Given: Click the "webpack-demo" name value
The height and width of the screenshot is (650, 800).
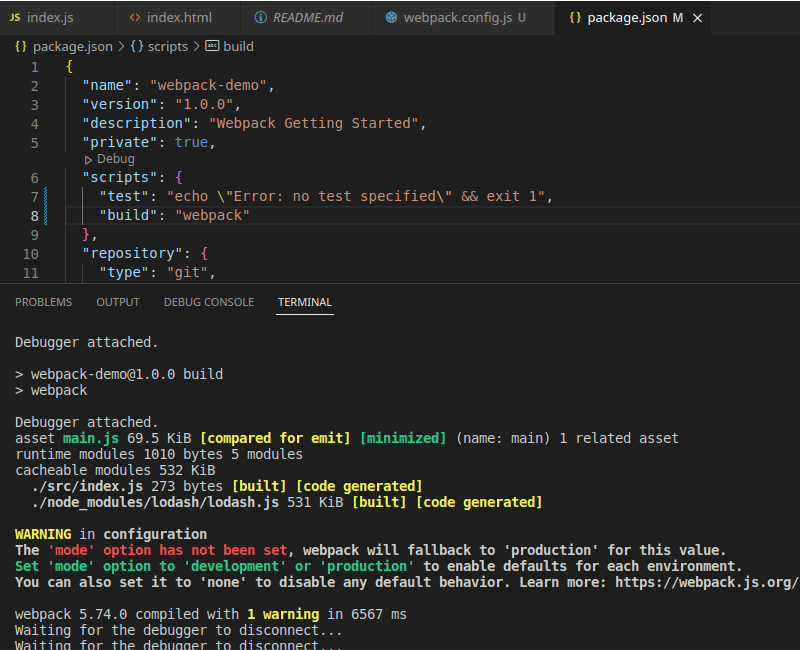Looking at the screenshot, I should coord(208,85).
